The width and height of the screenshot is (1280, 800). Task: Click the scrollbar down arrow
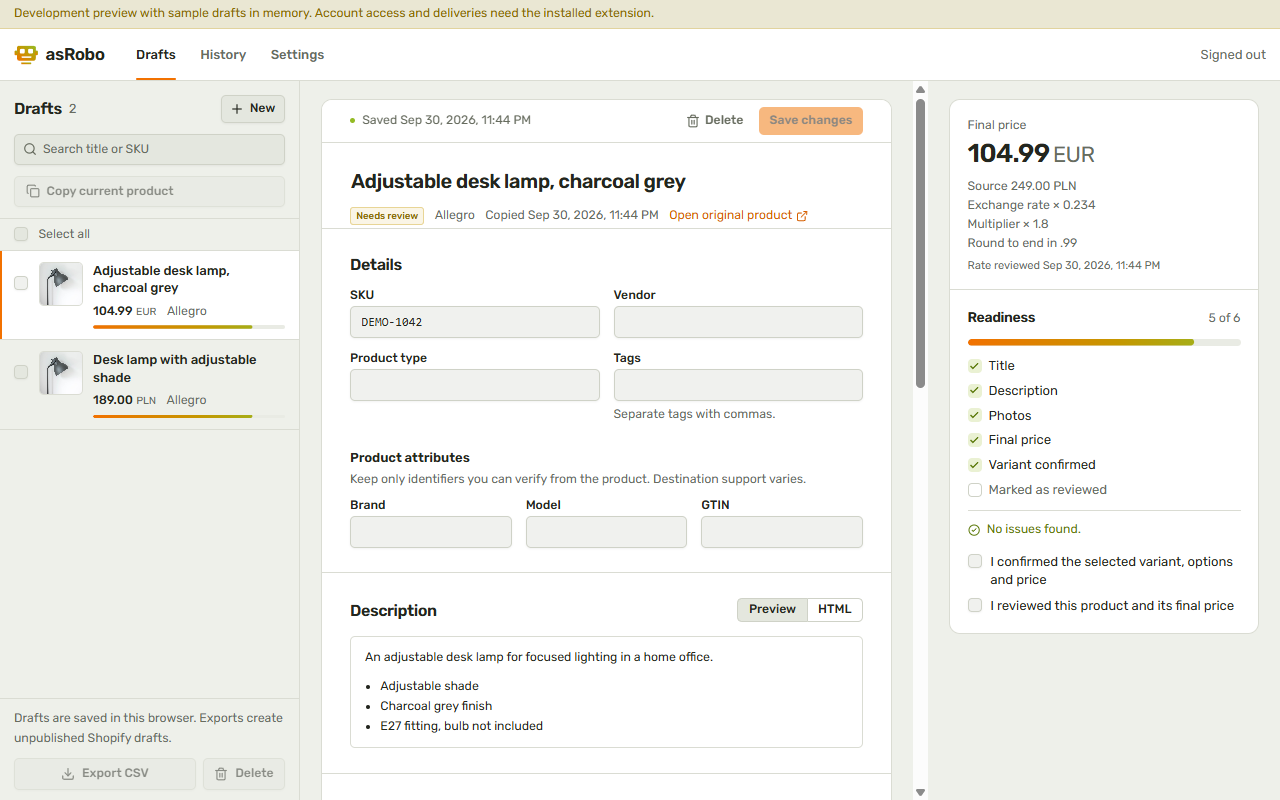pos(921,792)
